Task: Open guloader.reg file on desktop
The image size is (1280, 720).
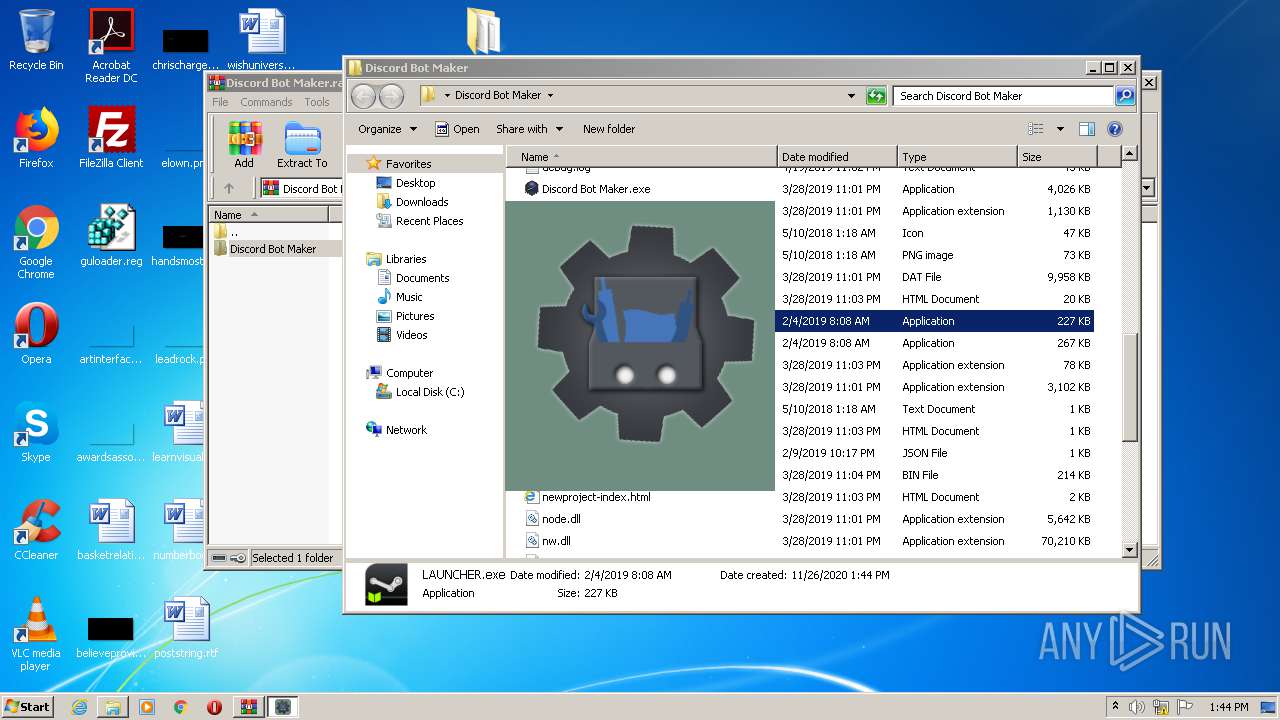Action: [111, 236]
